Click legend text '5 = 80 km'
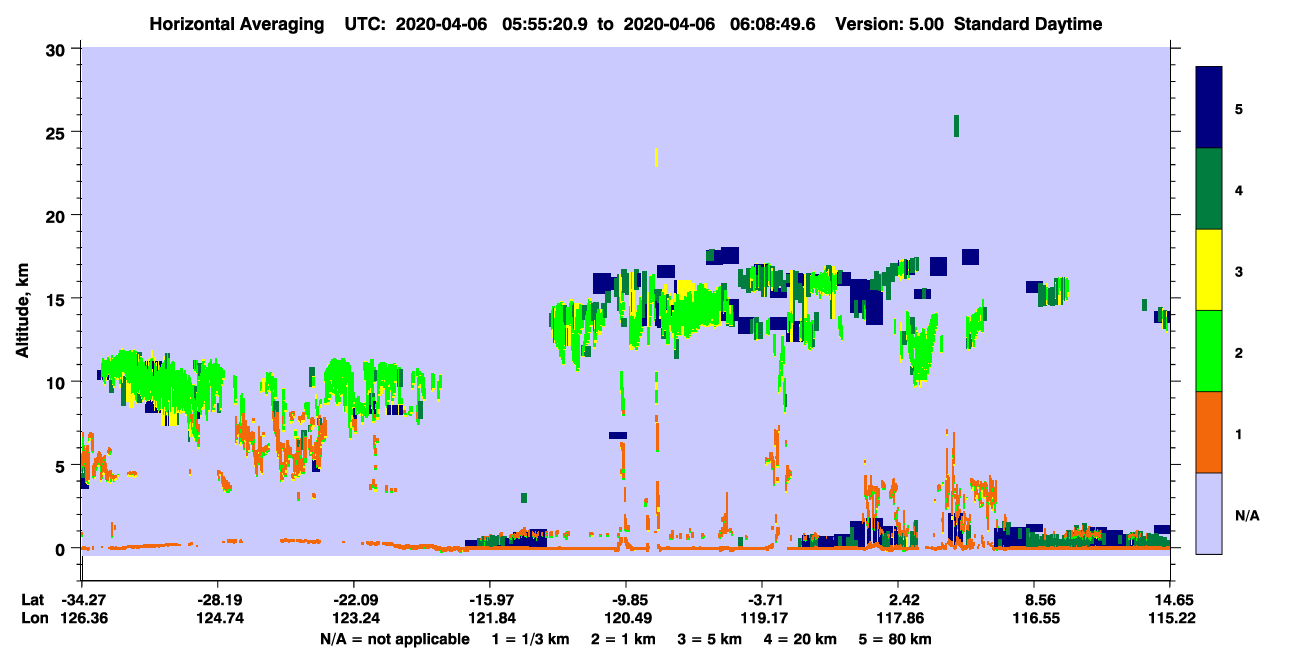 click(895, 639)
